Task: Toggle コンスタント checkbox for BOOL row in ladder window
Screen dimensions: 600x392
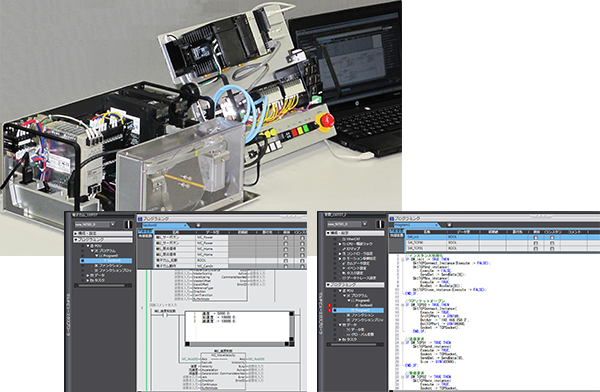Action: (302, 261)
